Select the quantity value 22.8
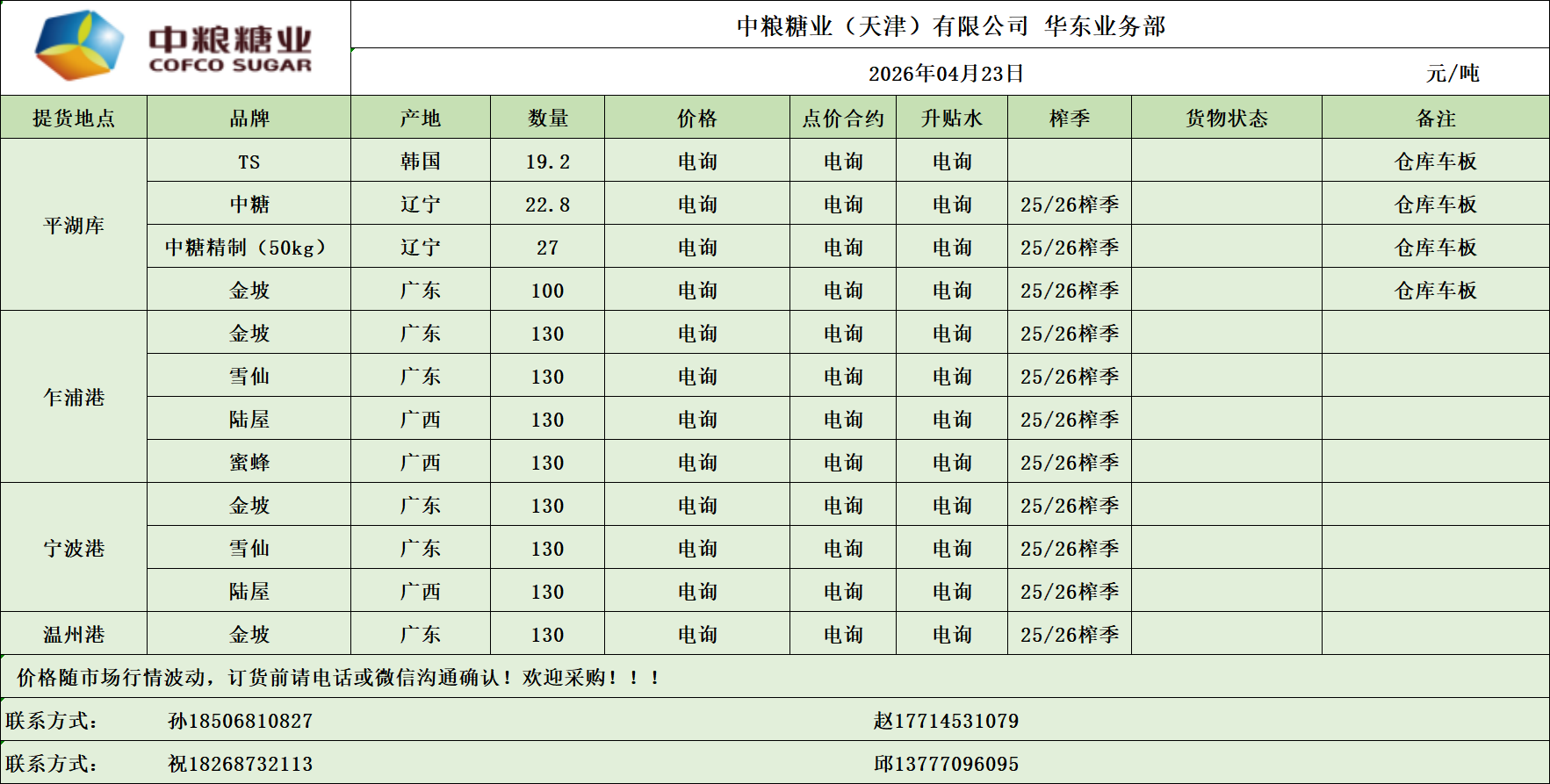This screenshot has width=1550, height=784. [548, 205]
